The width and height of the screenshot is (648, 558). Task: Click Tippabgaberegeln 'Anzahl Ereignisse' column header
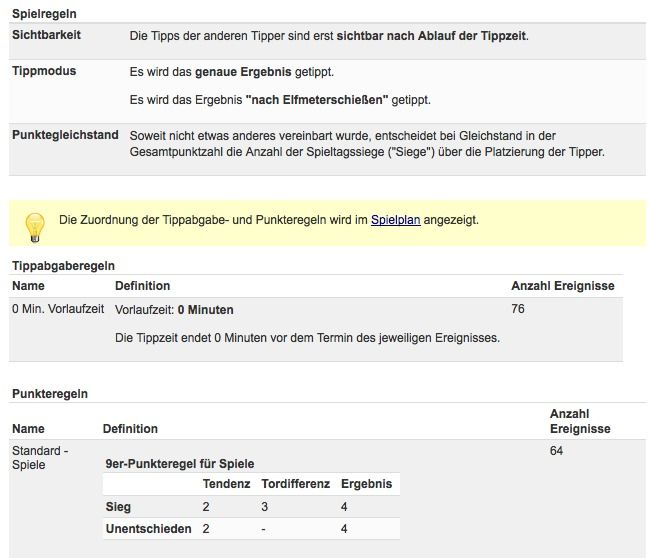point(562,286)
